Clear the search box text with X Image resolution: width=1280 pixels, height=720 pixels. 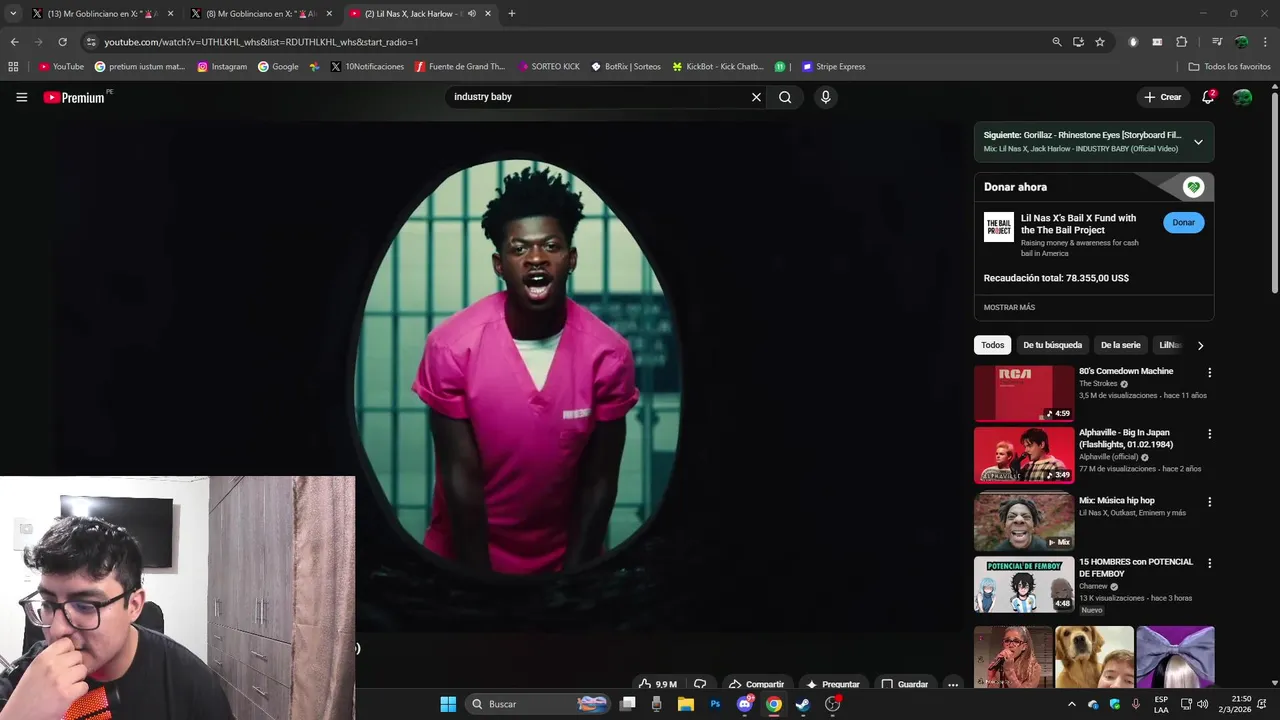point(756,97)
